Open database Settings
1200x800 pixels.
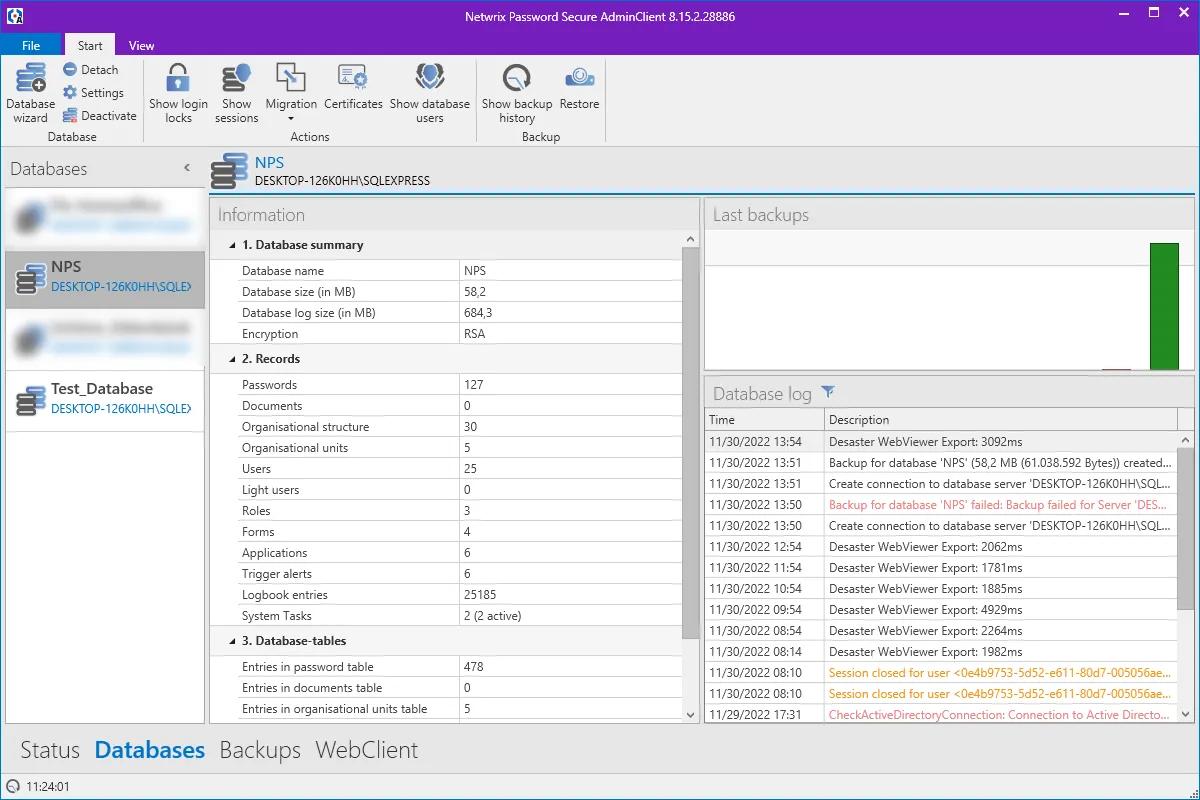click(x=93, y=92)
